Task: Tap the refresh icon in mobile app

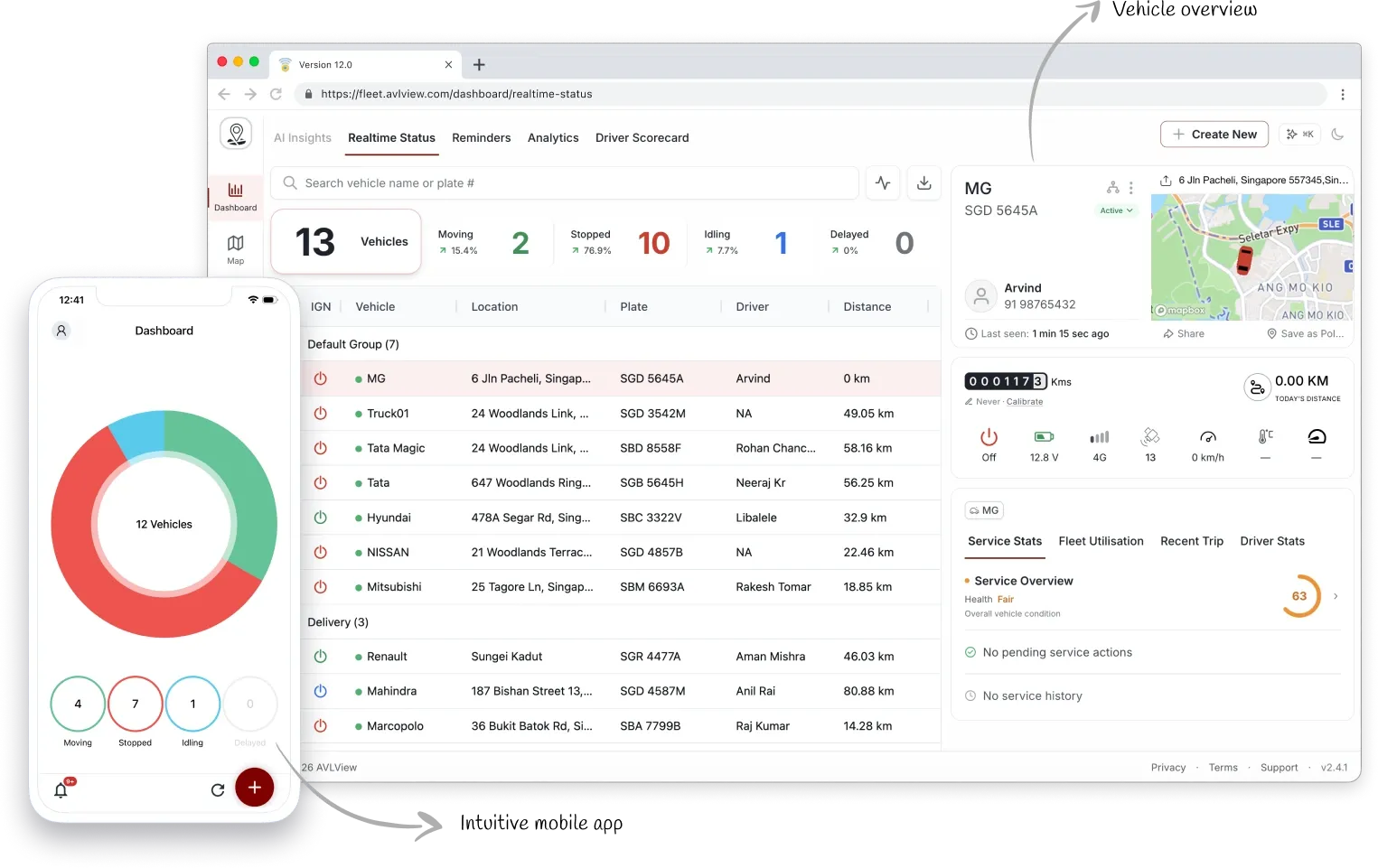Action: pyautogui.click(x=218, y=790)
